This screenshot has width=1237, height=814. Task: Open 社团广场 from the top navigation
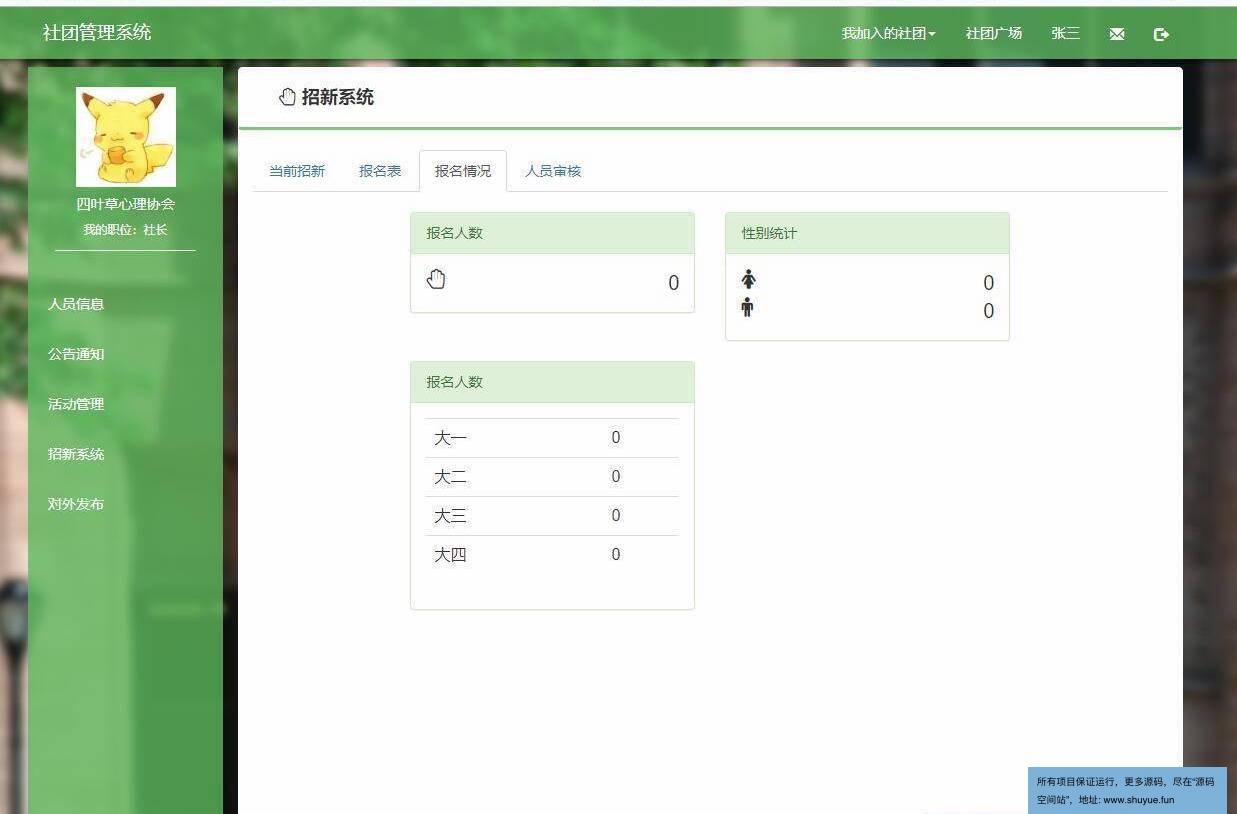point(993,33)
